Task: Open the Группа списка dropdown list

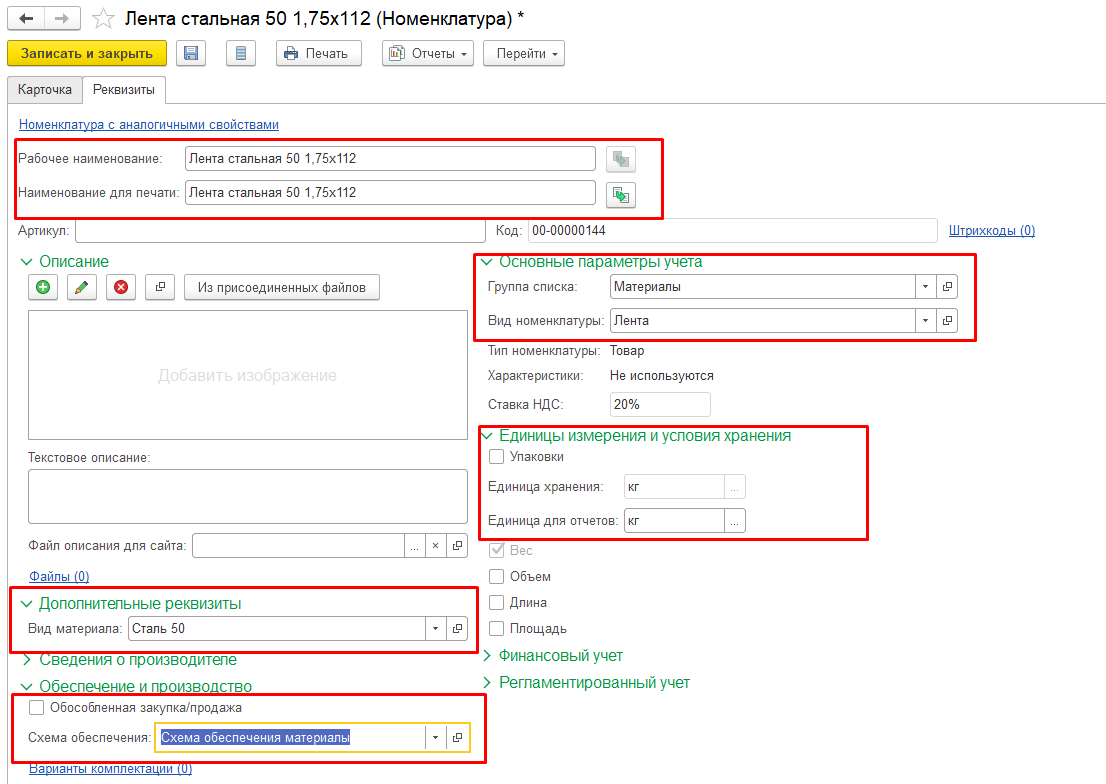Action: [925, 287]
